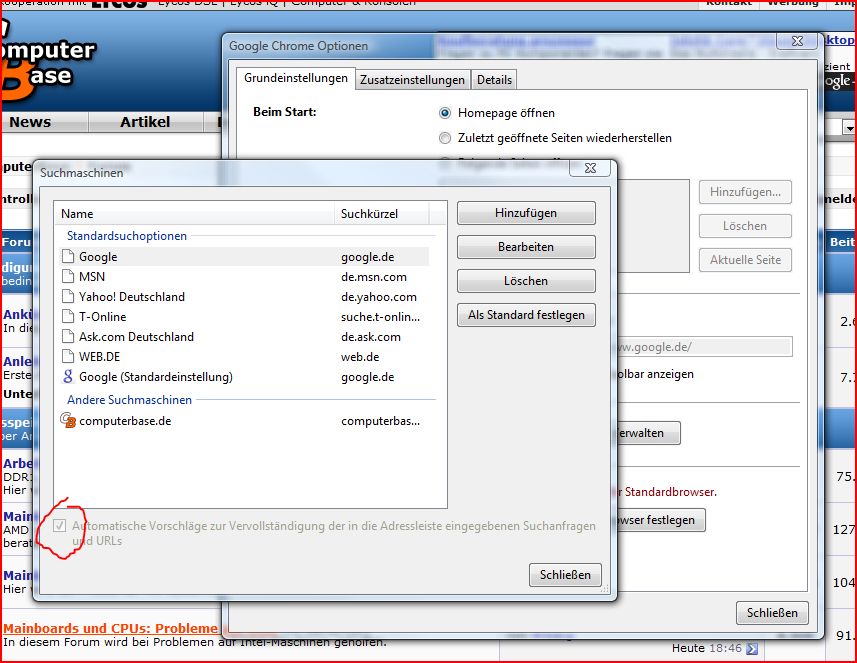
Task: Click Schließen in Chrome Optionen window
Action: [772, 613]
